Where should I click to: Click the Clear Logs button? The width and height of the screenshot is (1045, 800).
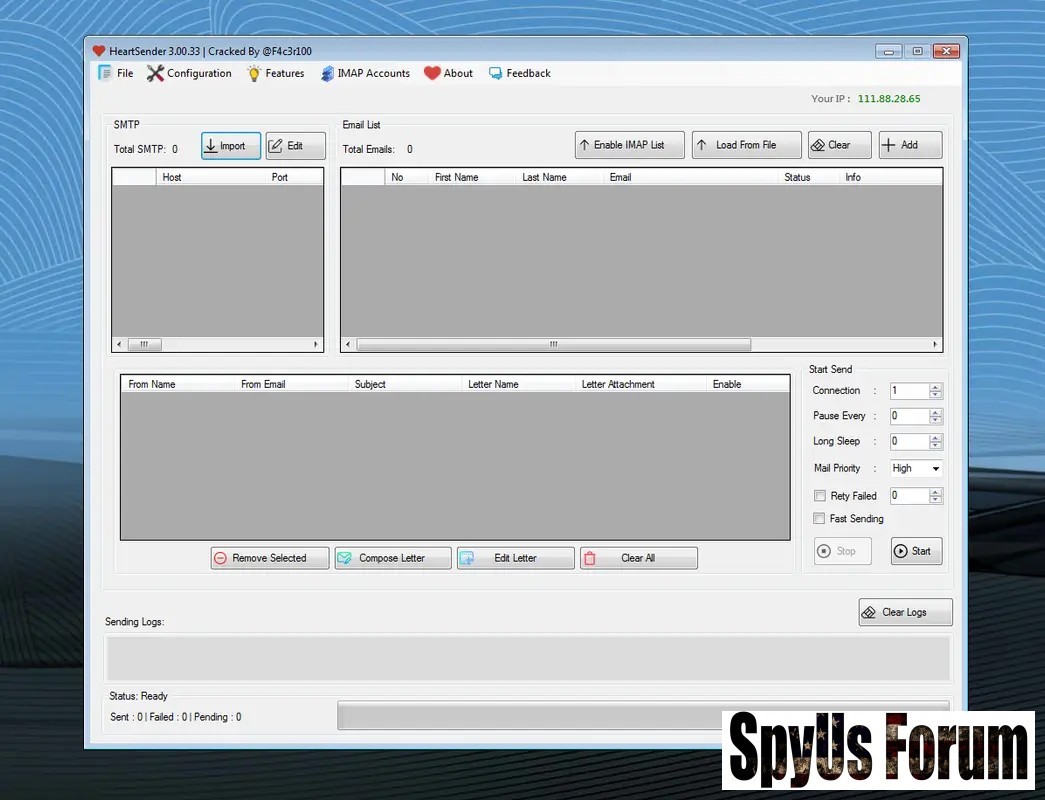pyautogui.click(x=905, y=612)
